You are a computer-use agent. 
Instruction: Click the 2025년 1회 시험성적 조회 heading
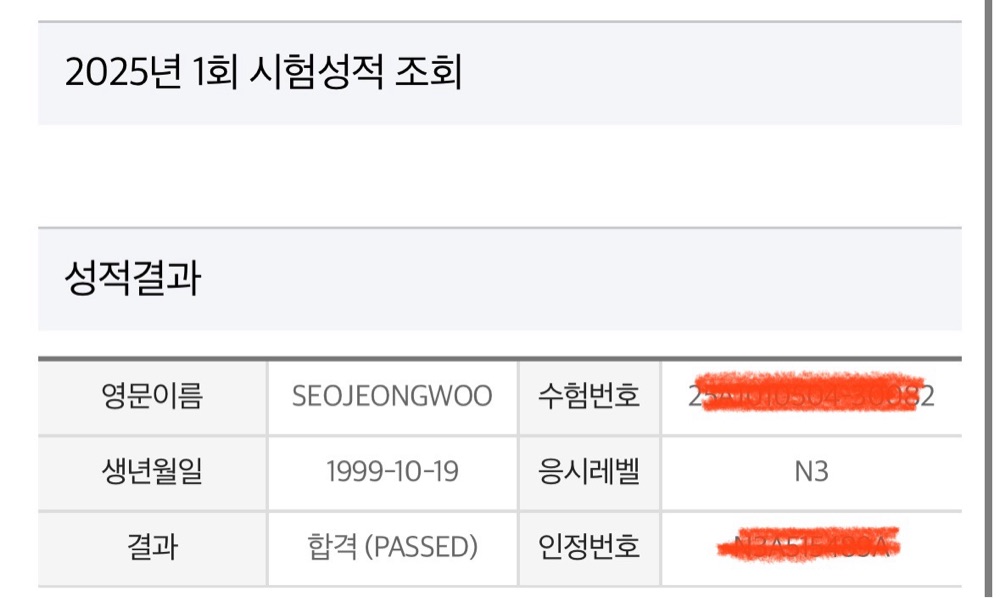coord(263,71)
